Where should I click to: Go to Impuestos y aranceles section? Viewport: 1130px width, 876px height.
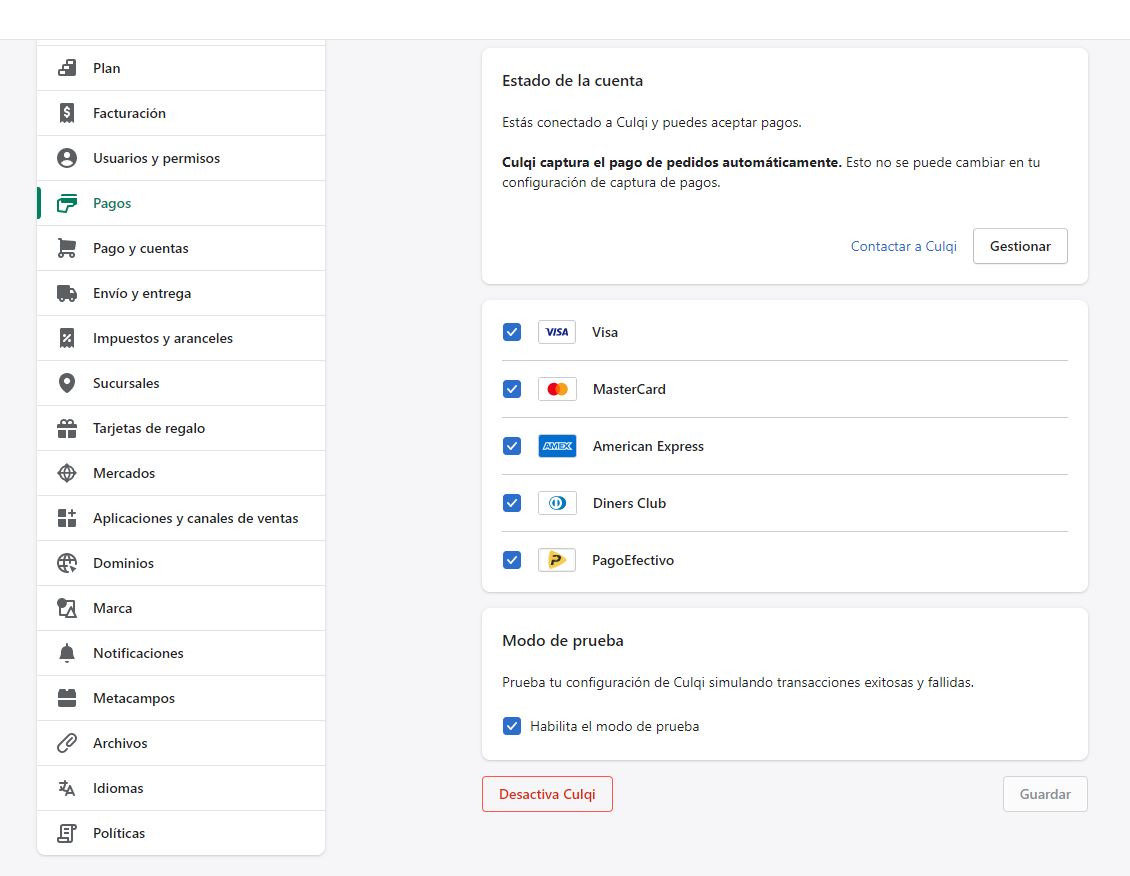point(163,338)
